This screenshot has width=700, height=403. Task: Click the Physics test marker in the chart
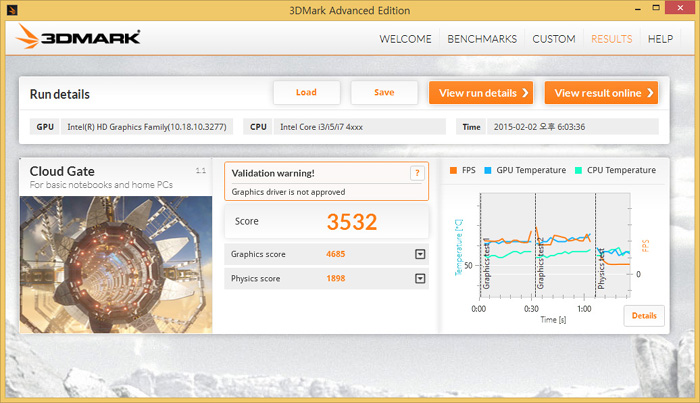pyautogui.click(x=601, y=269)
